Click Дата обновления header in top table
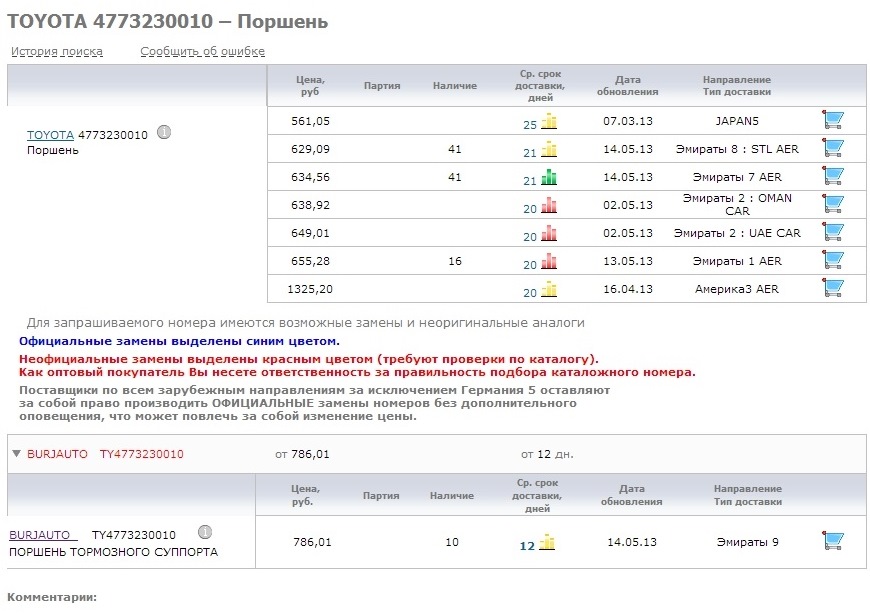The width and height of the screenshot is (870, 614). (628, 85)
